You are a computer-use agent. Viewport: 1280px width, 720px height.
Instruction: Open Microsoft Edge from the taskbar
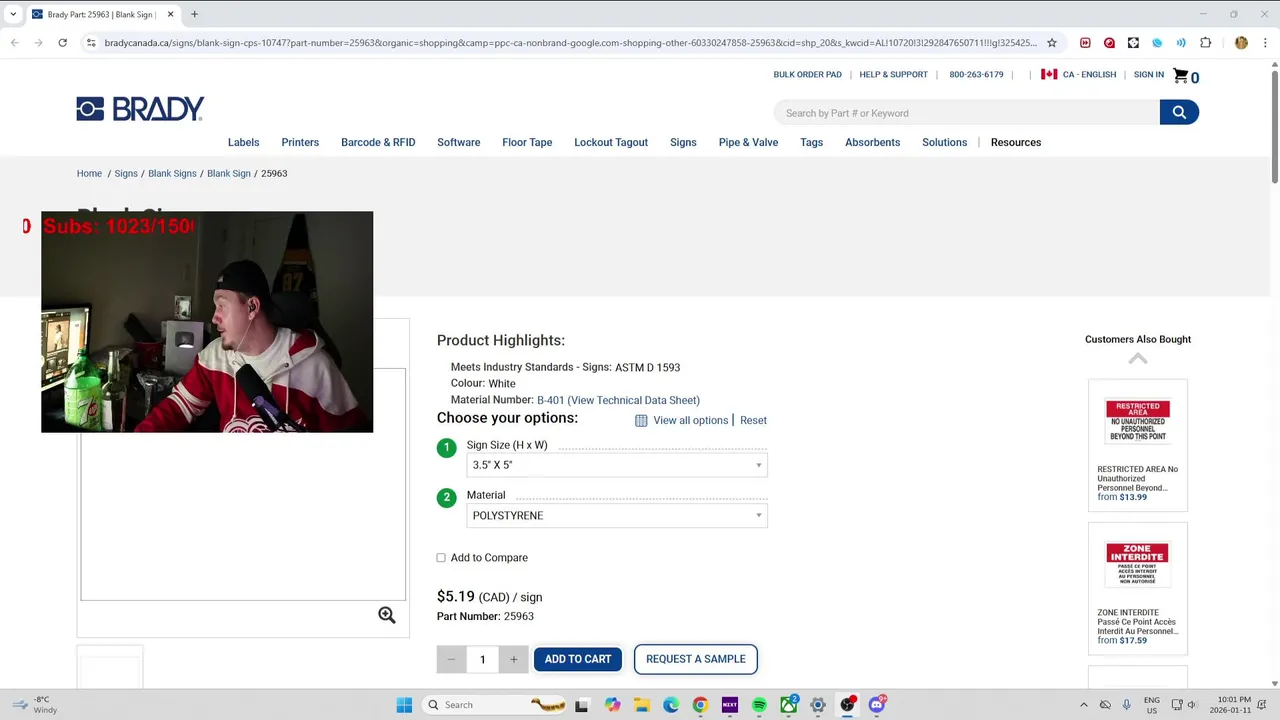[671, 705]
